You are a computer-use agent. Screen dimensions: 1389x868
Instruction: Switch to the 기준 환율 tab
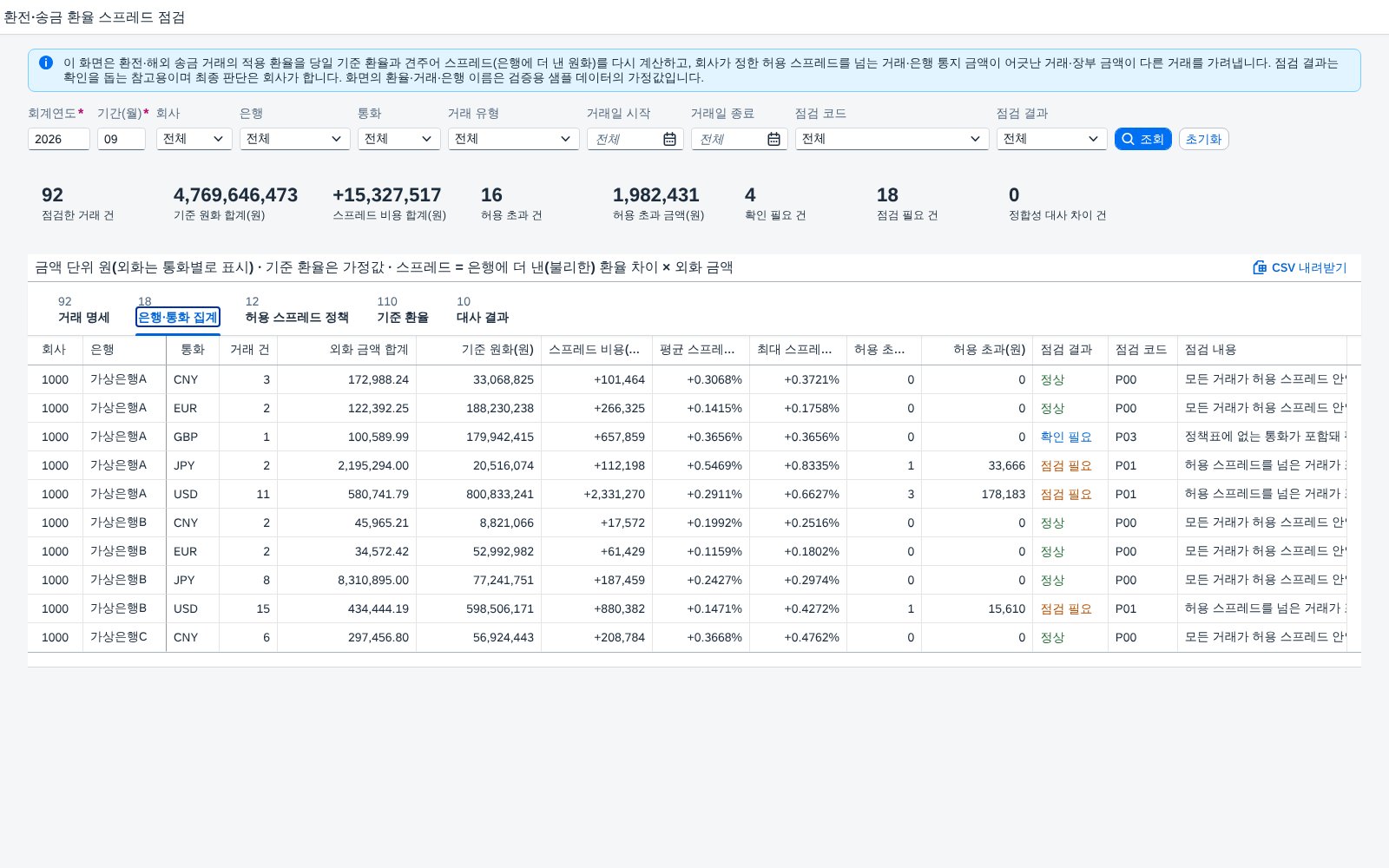tap(403, 310)
